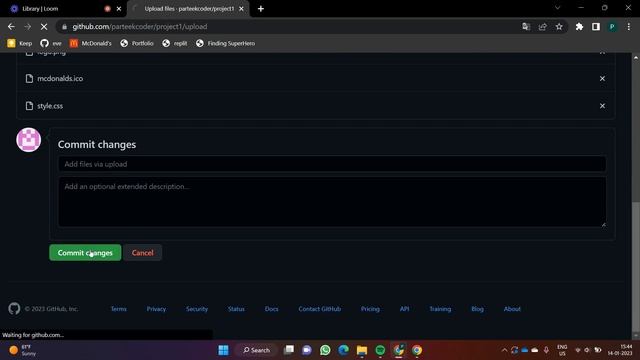The image size is (640, 360).
Task: Click the microphone icon in the system tray
Action: [546, 350]
